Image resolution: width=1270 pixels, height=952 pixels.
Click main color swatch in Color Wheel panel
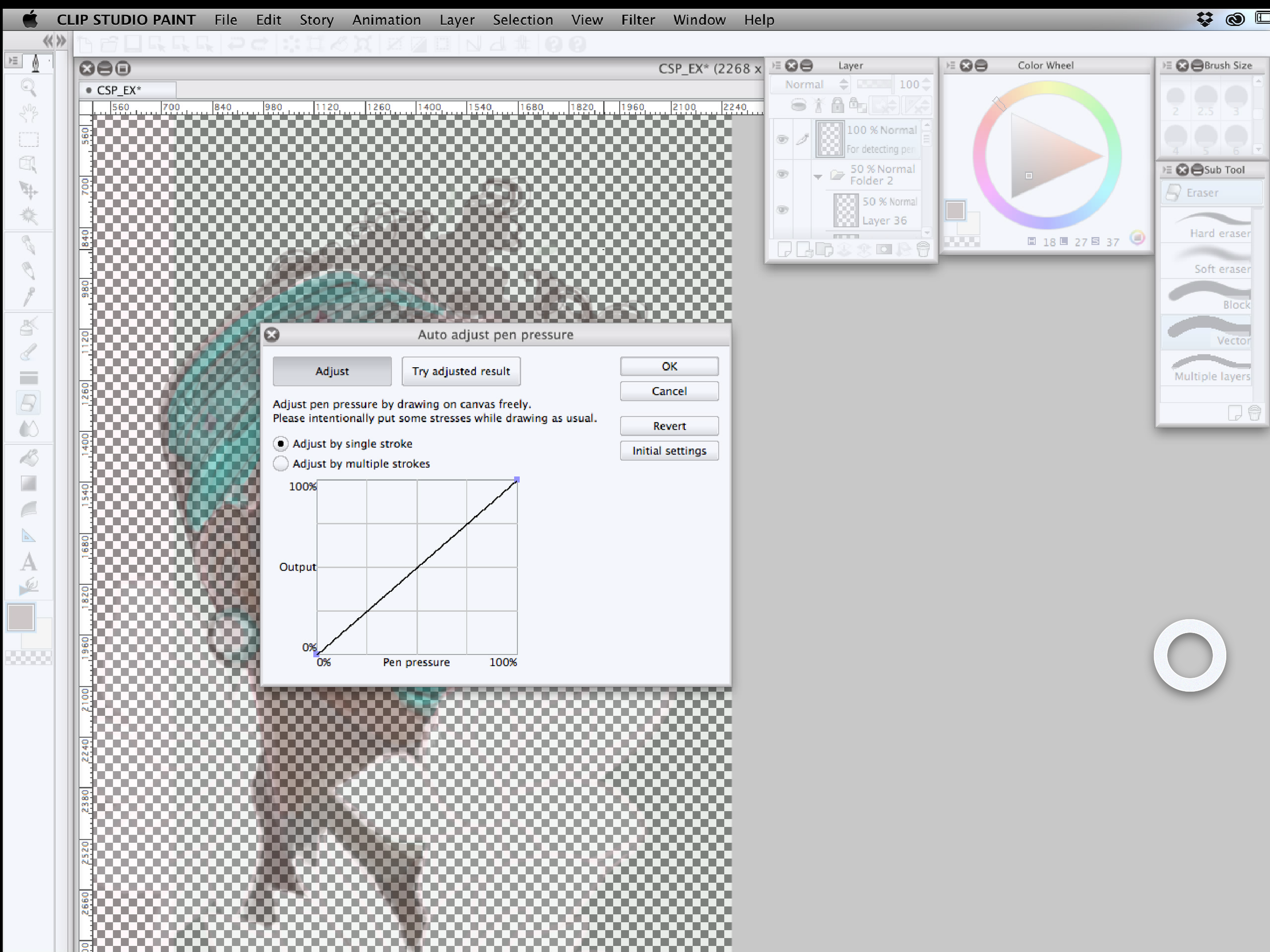pyautogui.click(x=956, y=210)
